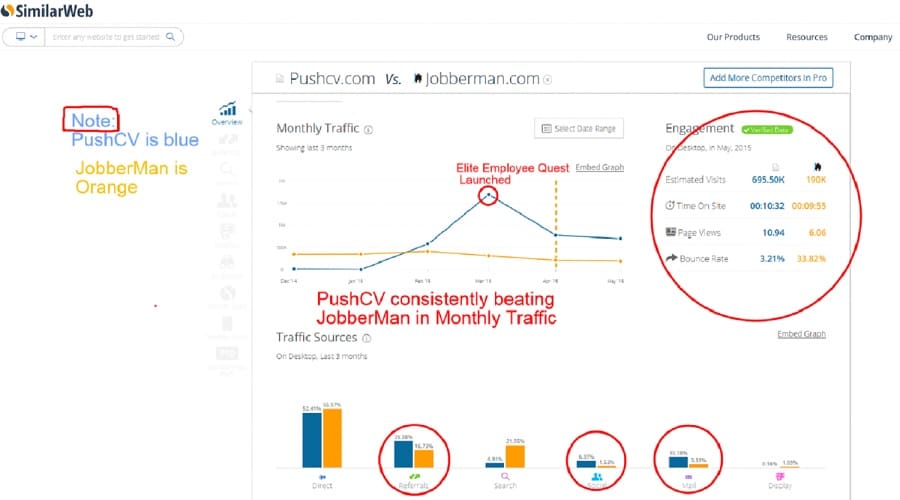900x500 pixels.
Task: Click the Mail traffic source icon
Action: [x=688, y=477]
